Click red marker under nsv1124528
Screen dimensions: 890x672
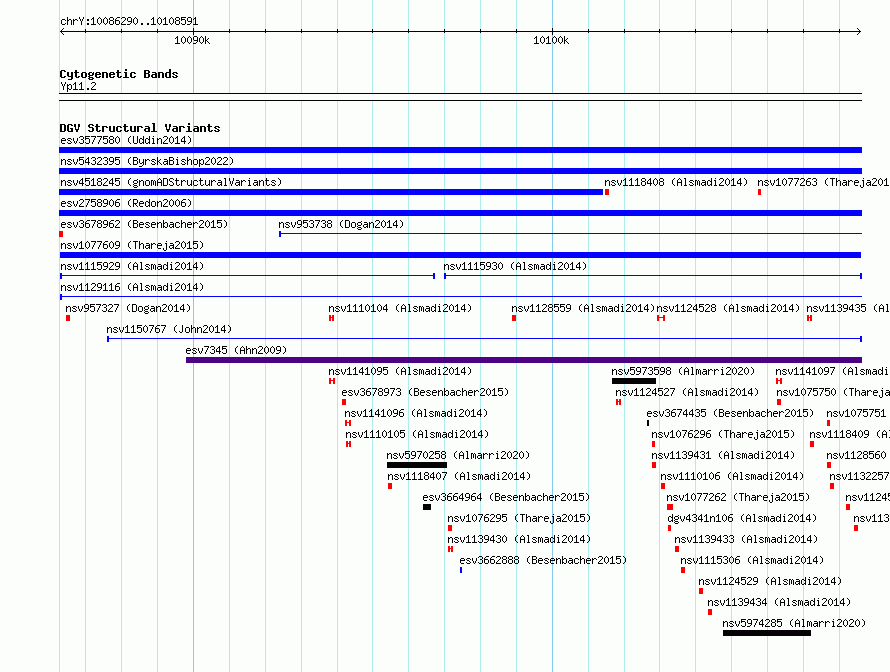coord(661,318)
